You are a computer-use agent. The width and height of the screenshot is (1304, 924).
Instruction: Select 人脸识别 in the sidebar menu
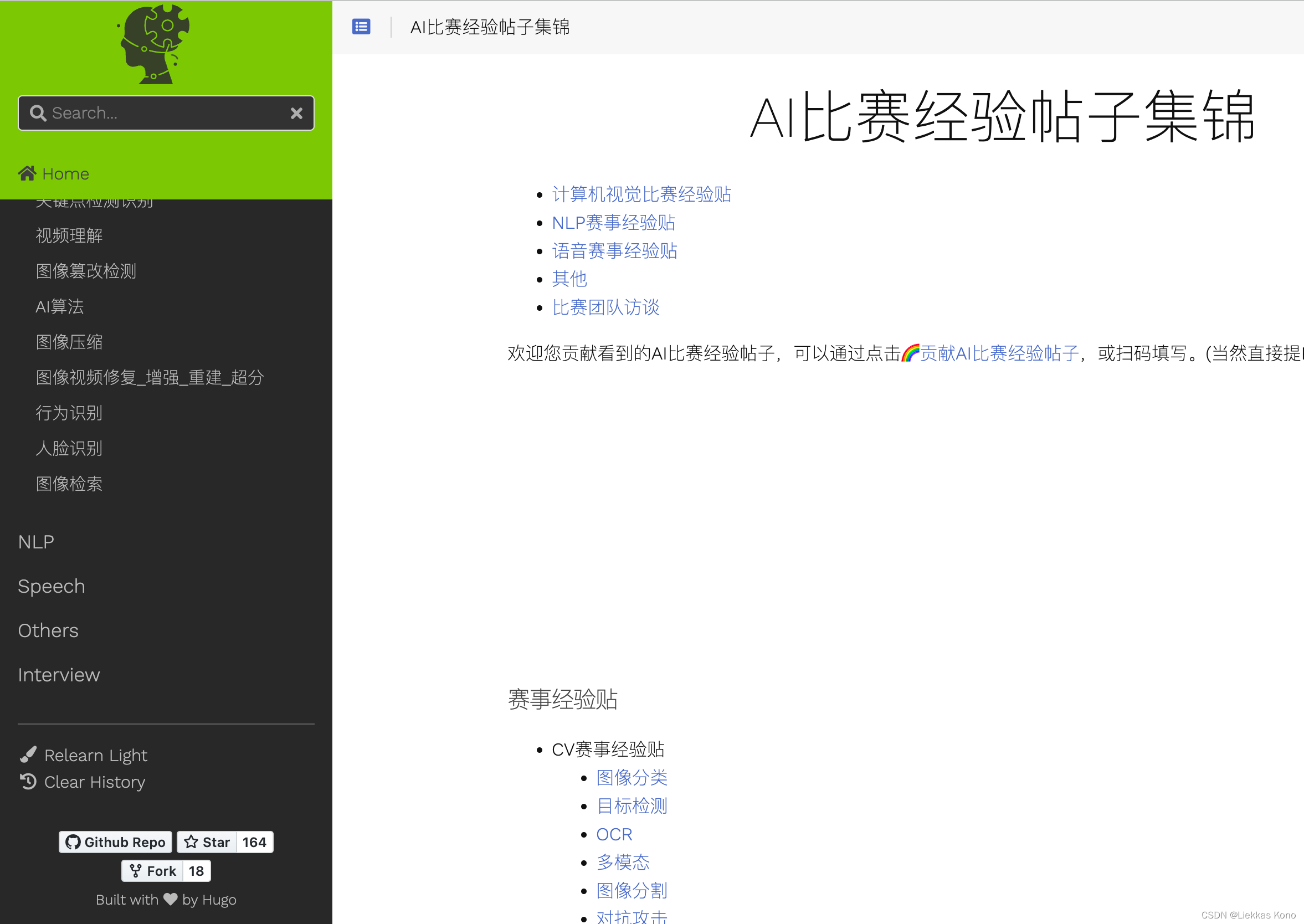68,448
